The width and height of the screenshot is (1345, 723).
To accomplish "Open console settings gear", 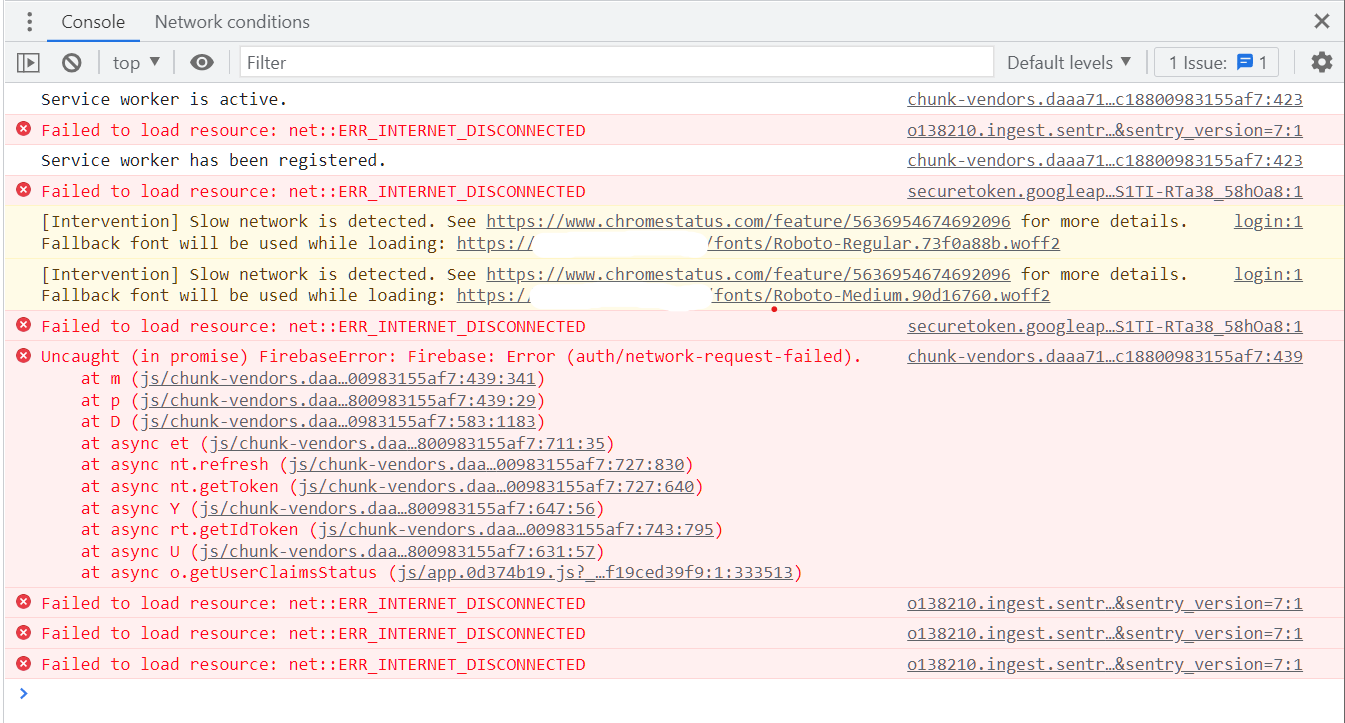I will pyautogui.click(x=1322, y=62).
